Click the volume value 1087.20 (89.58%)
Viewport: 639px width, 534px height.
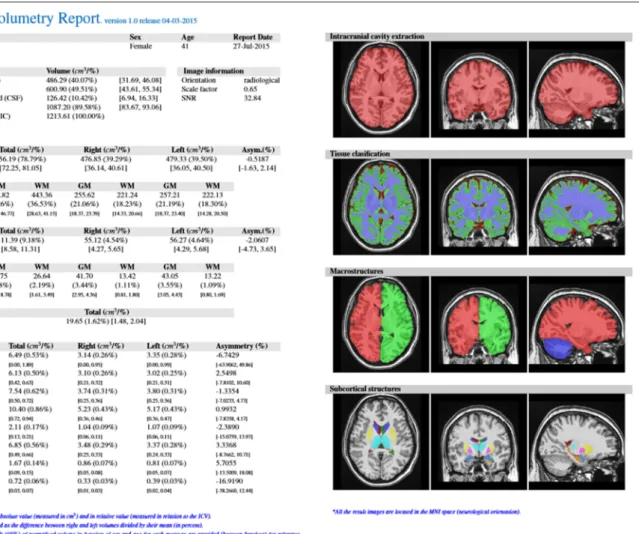pyautogui.click(x=73, y=107)
